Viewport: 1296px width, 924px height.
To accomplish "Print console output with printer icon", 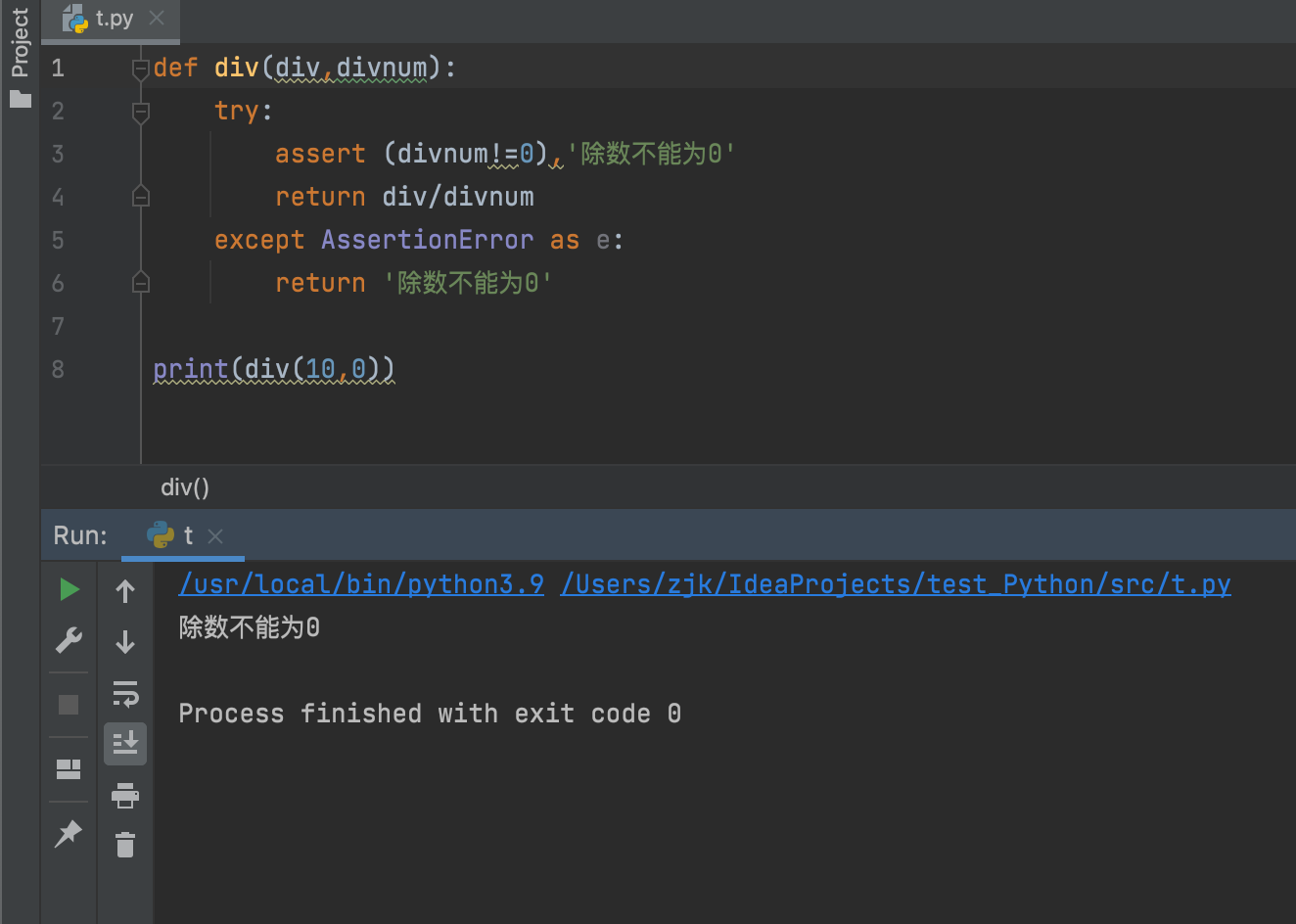I will tap(125, 795).
